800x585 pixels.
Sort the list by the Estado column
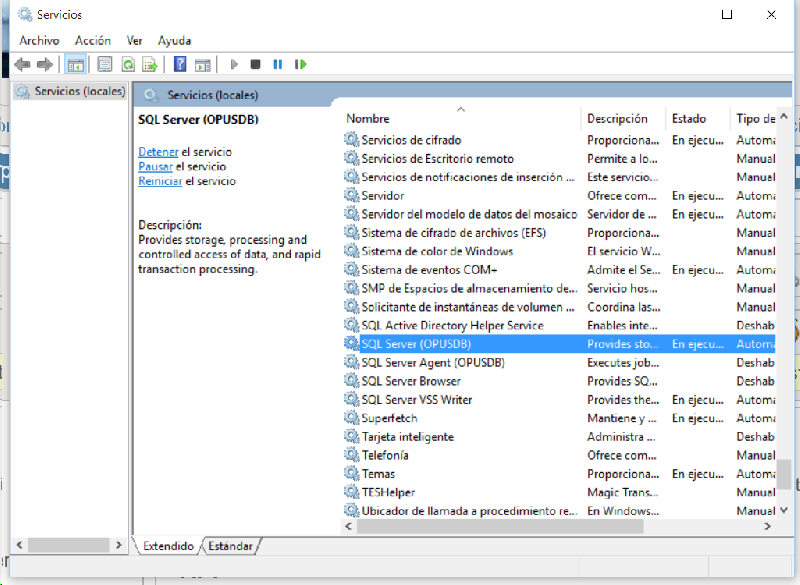click(x=688, y=118)
